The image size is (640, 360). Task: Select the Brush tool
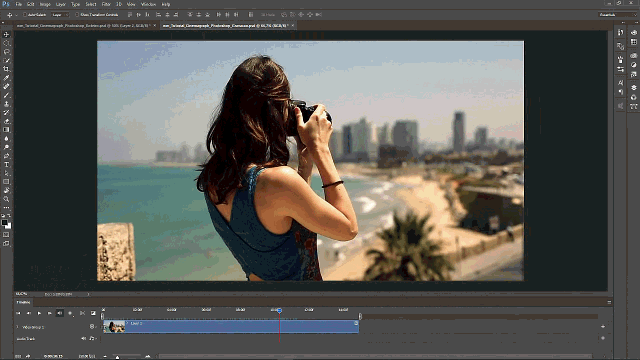pos(6,95)
